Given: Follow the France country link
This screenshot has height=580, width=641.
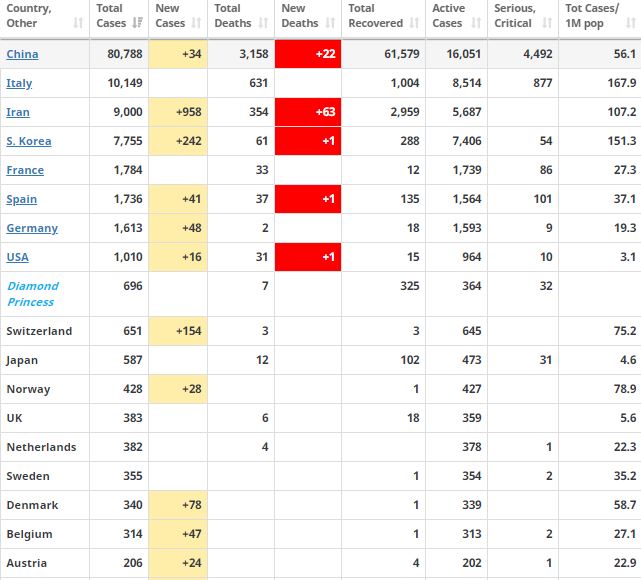Looking at the screenshot, I should (x=25, y=170).
